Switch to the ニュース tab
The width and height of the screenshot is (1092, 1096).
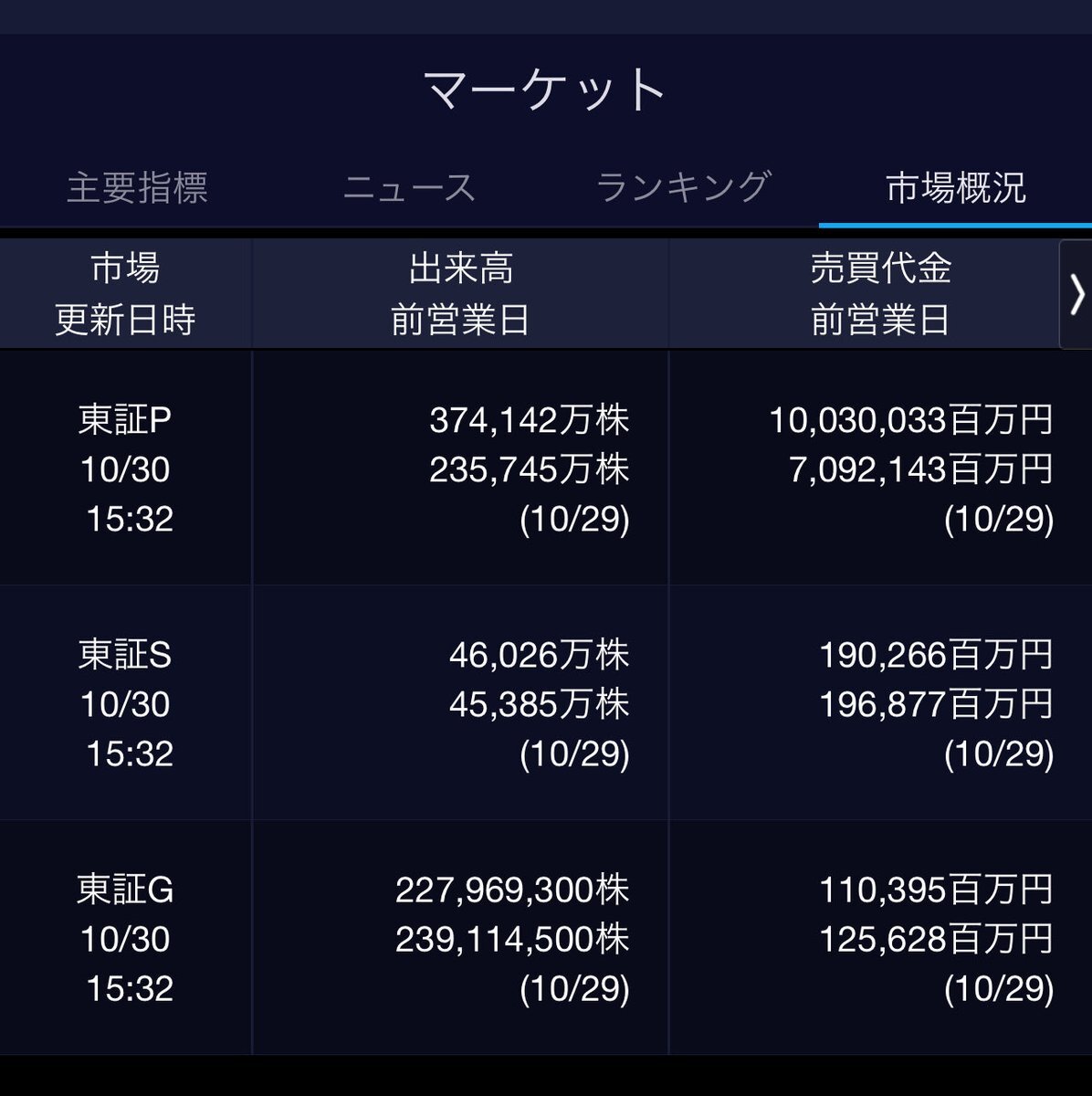click(409, 188)
